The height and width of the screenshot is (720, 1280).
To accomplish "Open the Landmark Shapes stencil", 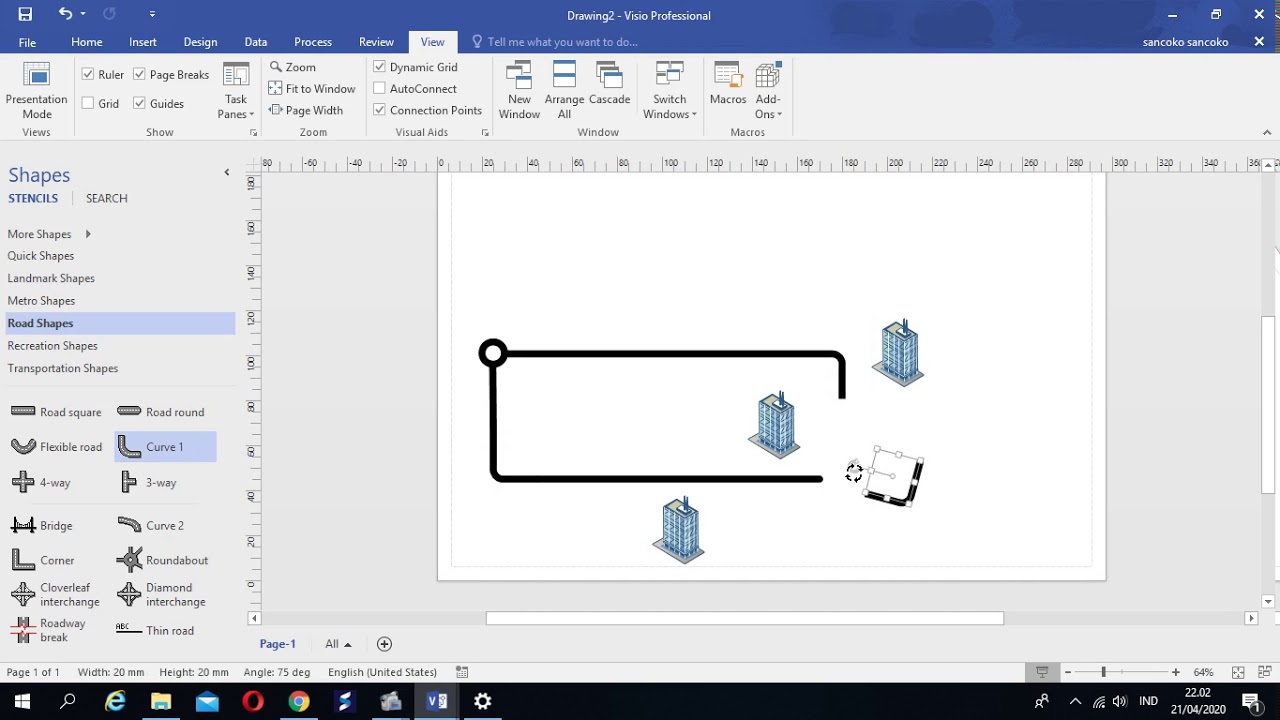I will tap(51, 278).
